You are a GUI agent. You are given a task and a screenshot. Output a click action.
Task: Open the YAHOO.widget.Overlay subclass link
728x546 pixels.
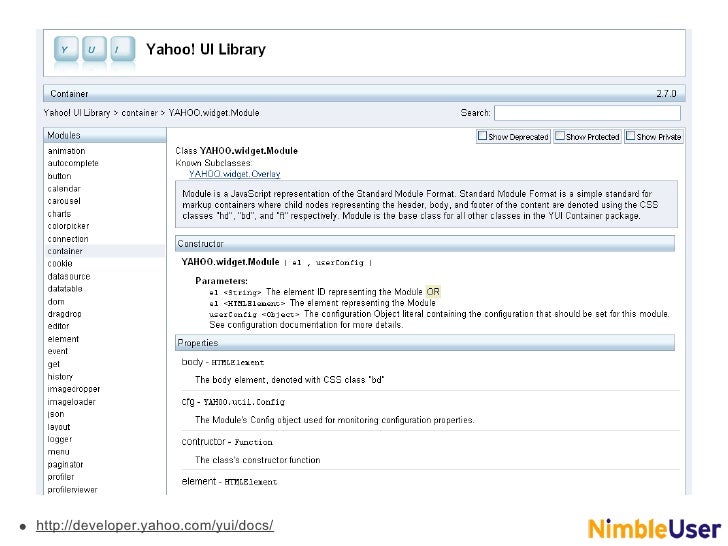coord(234,174)
